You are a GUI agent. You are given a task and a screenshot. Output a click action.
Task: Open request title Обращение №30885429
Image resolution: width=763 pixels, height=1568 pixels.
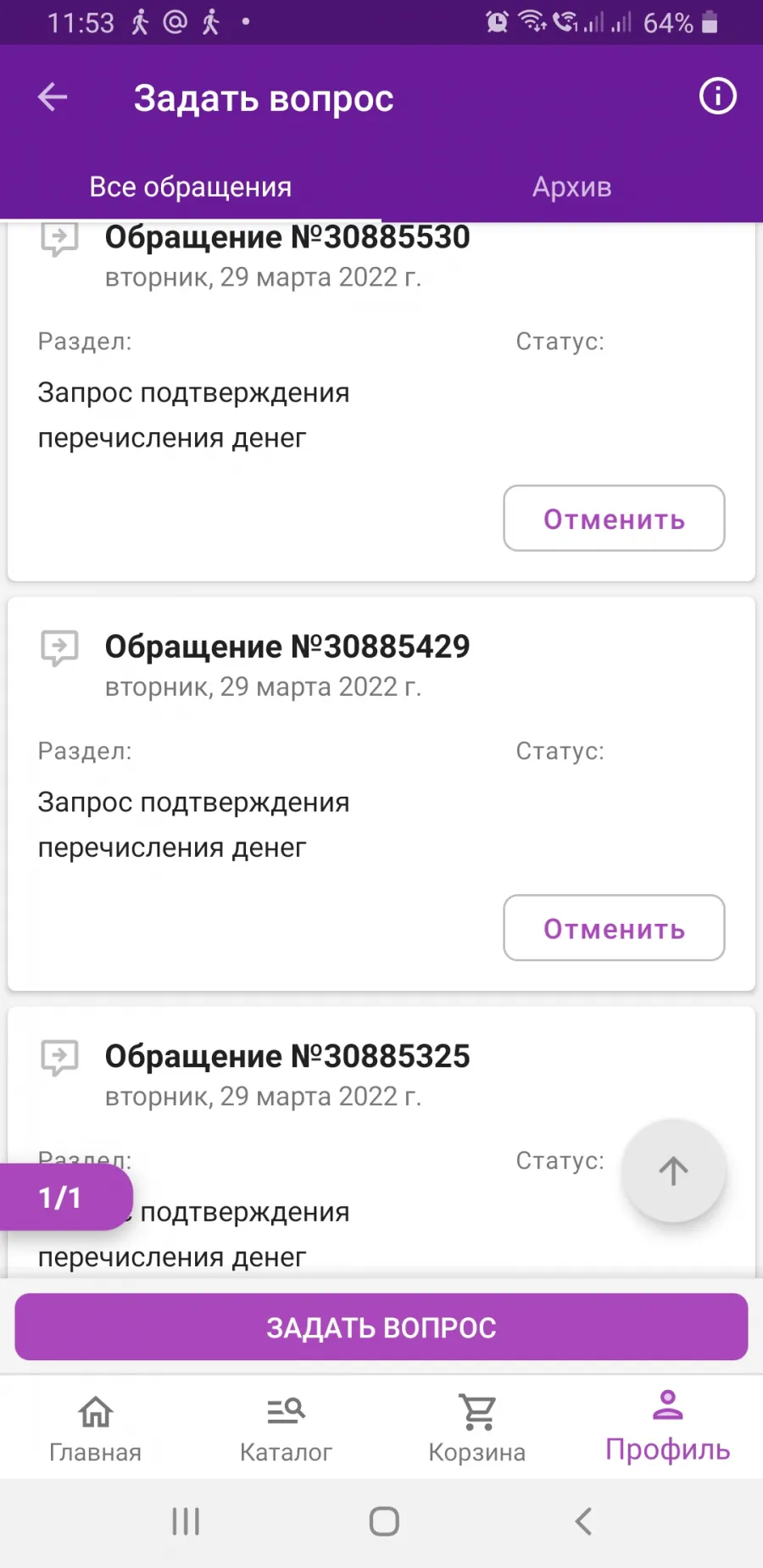tap(287, 647)
